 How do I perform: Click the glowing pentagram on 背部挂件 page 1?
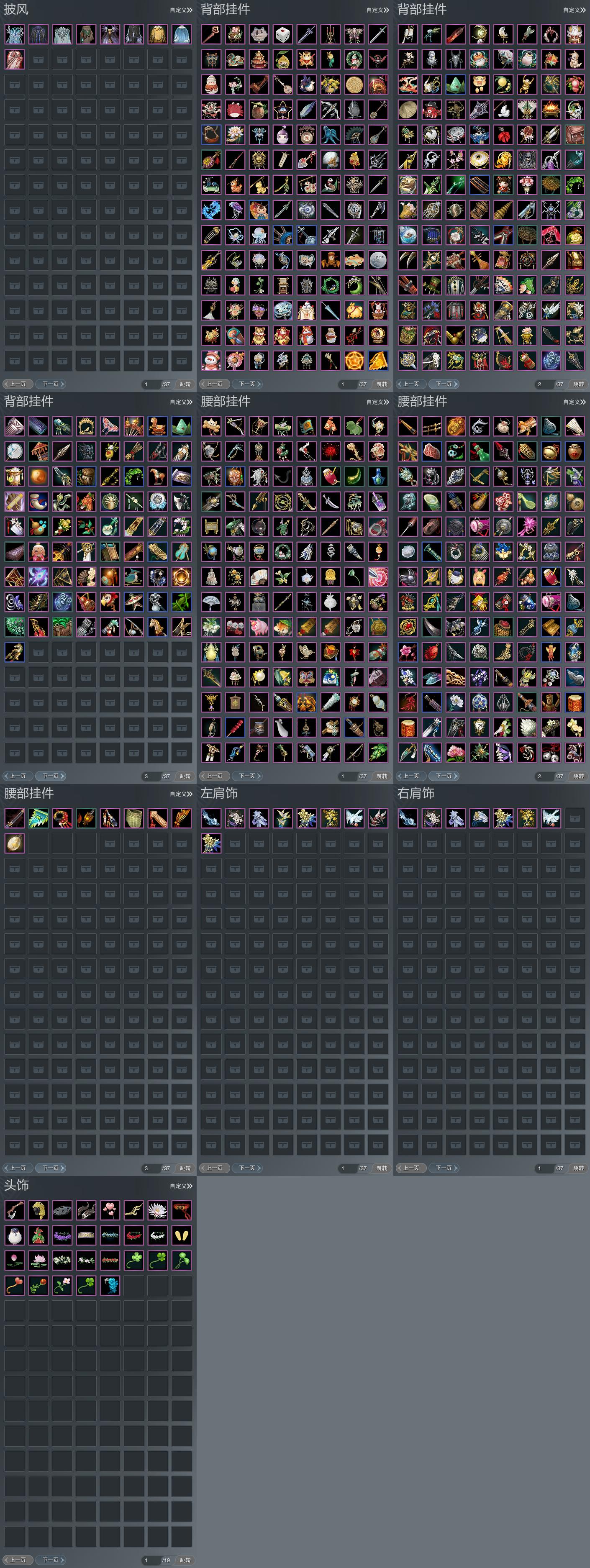[354, 360]
